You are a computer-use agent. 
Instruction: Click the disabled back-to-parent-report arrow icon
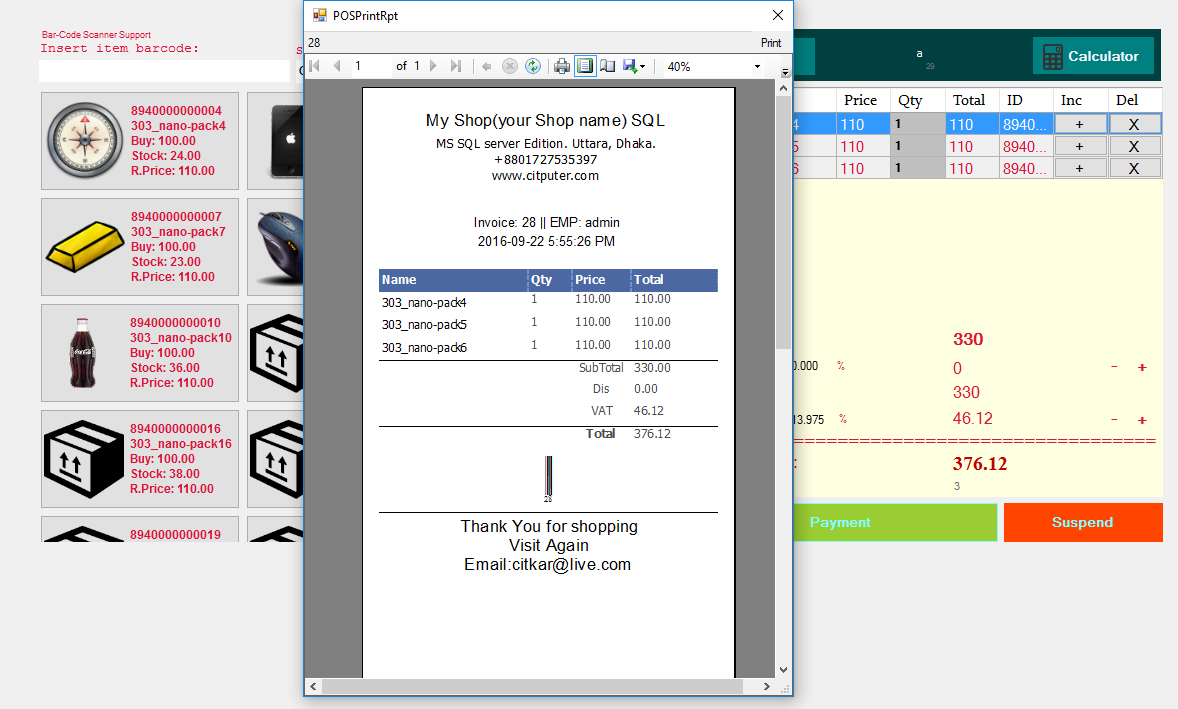pos(487,67)
